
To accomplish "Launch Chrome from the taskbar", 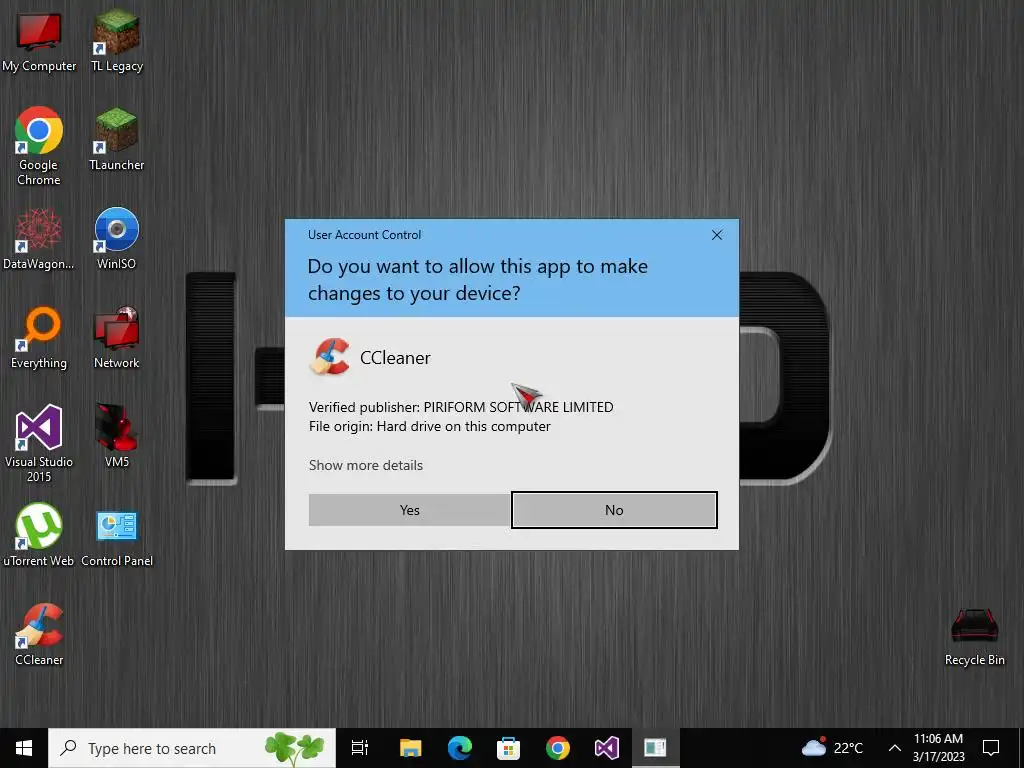I will 558,748.
